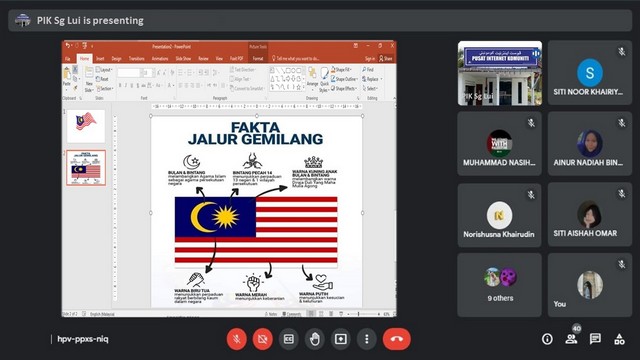The width and height of the screenshot is (640, 360).
Task: Click the 9 others participants tile
Action: 500,285
